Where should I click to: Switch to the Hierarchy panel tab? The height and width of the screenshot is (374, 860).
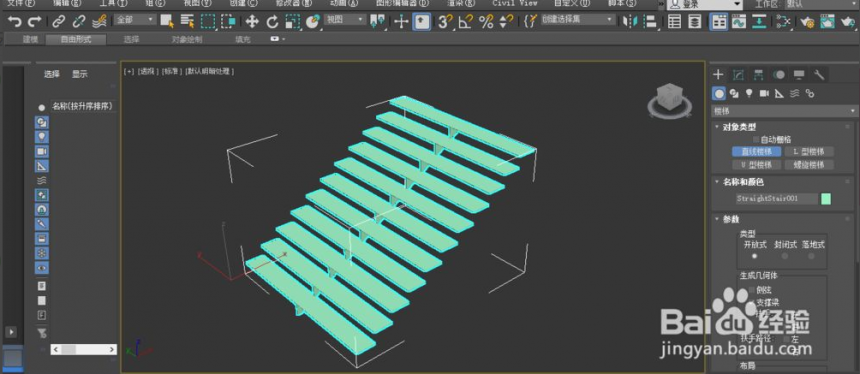(759, 75)
